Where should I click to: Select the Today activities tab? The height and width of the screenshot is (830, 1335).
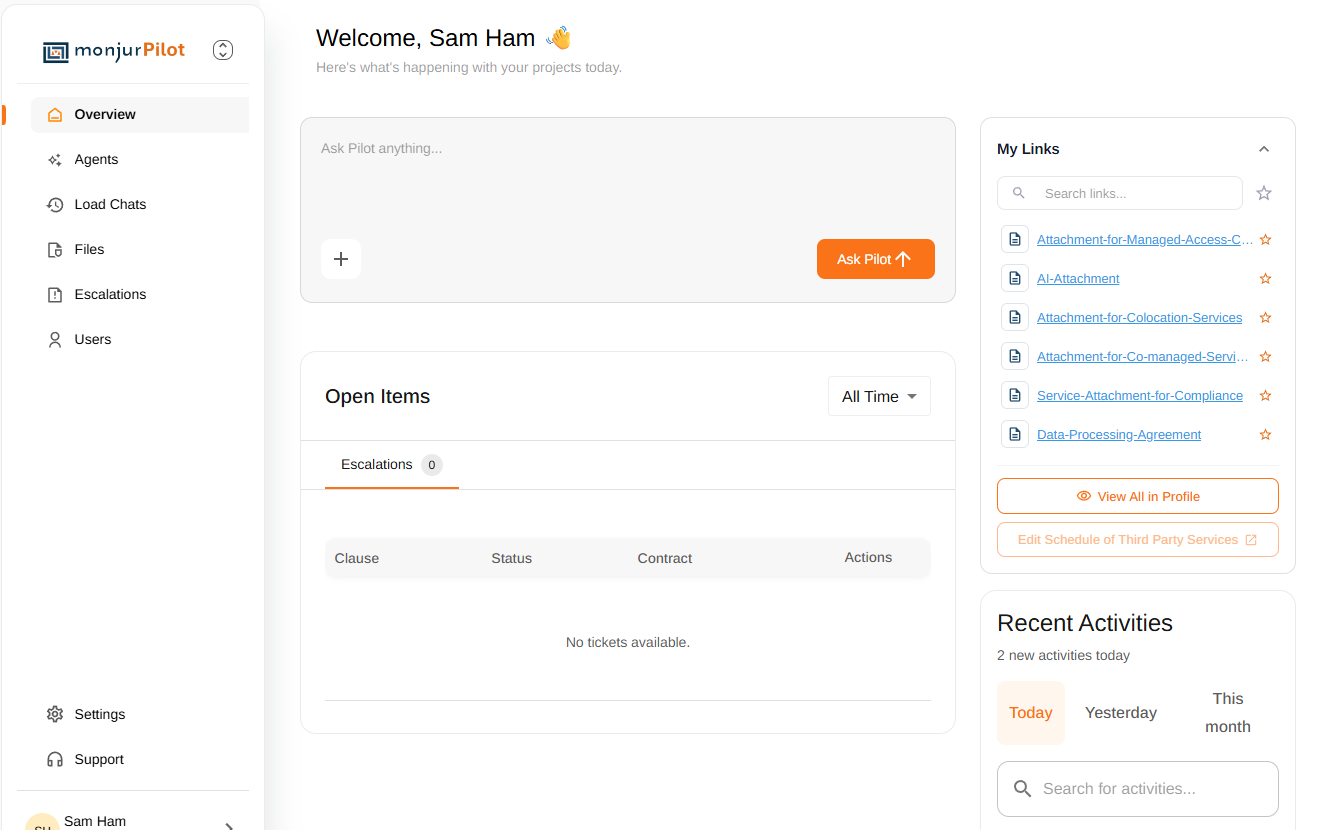tap(1031, 713)
